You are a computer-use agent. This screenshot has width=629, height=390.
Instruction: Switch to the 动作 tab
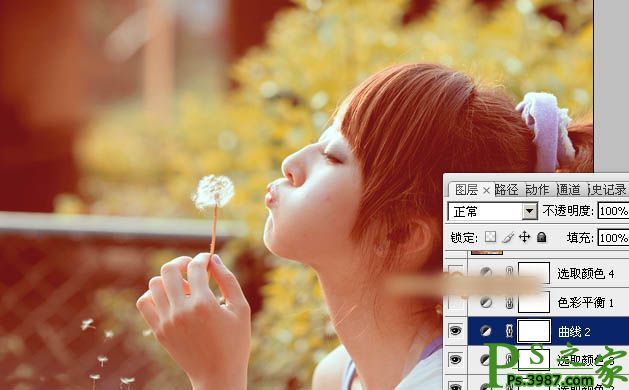tap(538, 190)
